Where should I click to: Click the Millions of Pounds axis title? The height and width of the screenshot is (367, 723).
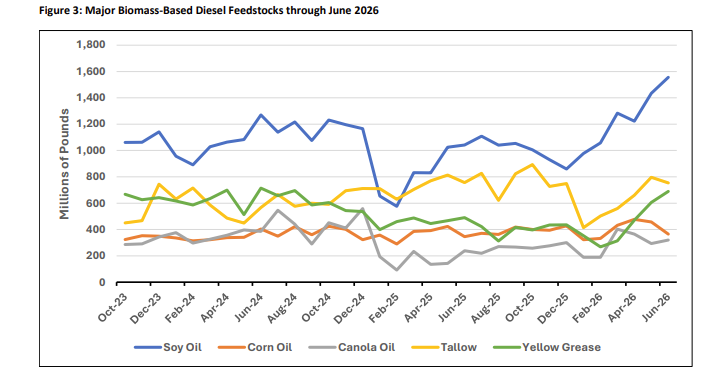coord(64,164)
